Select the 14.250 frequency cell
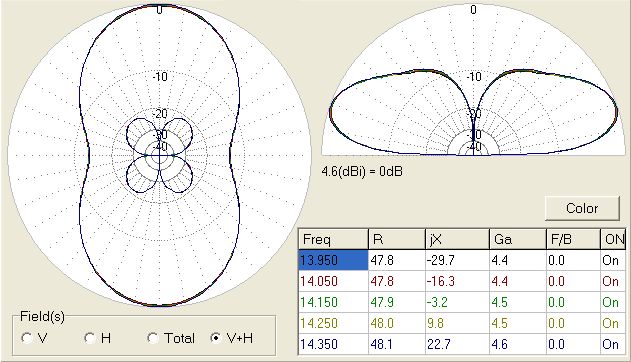Screen dimensions: 631x362 (333, 323)
